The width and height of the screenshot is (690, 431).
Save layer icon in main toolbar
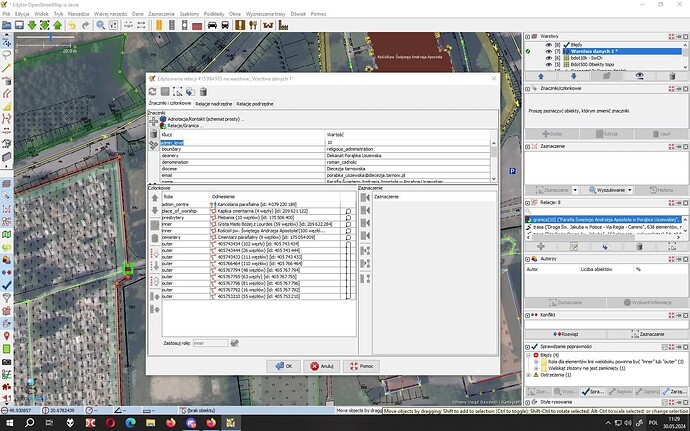[x=19, y=25]
